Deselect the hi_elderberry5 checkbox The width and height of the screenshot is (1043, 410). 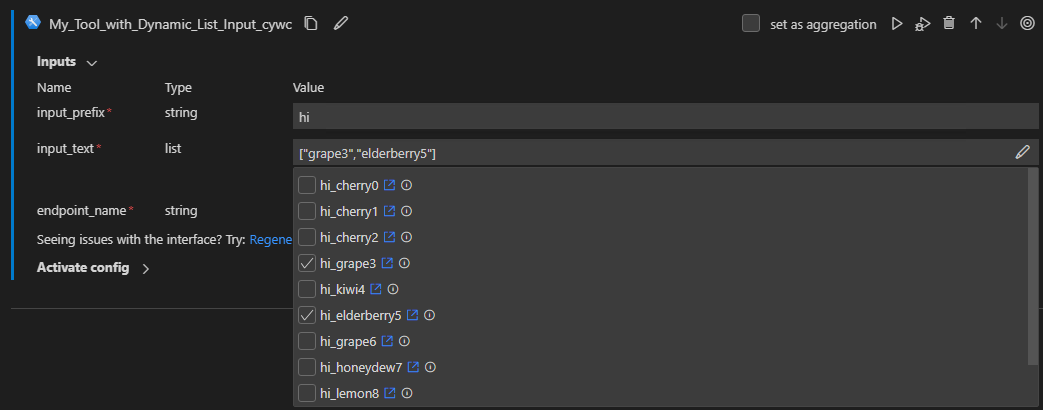pos(308,315)
